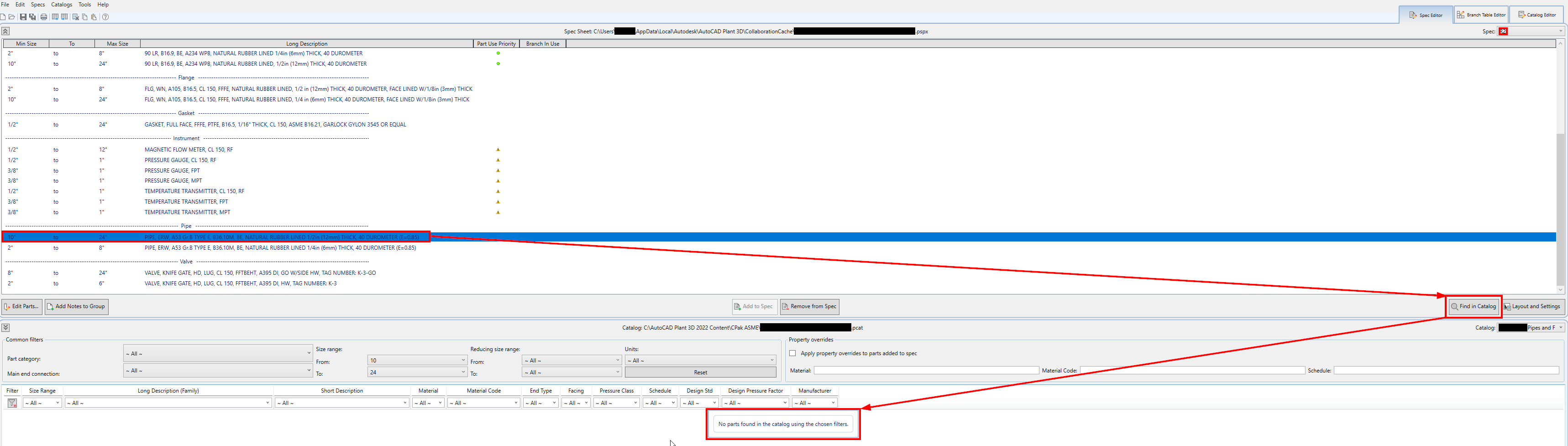Collapse the spec sheet panel with the double chevron
The height and width of the screenshot is (446, 1568).
(x=5, y=31)
